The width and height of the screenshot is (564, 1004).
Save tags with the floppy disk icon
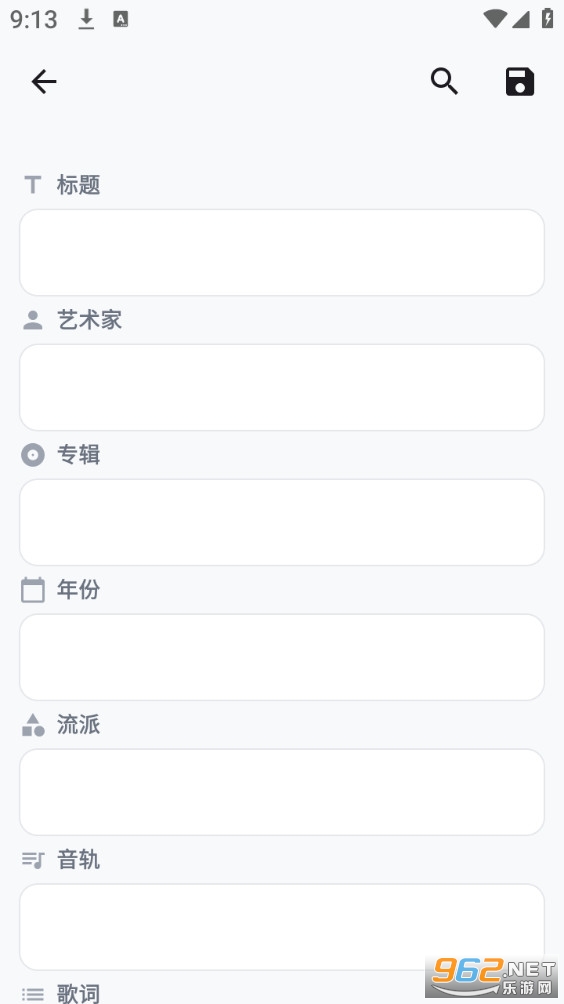(x=520, y=81)
